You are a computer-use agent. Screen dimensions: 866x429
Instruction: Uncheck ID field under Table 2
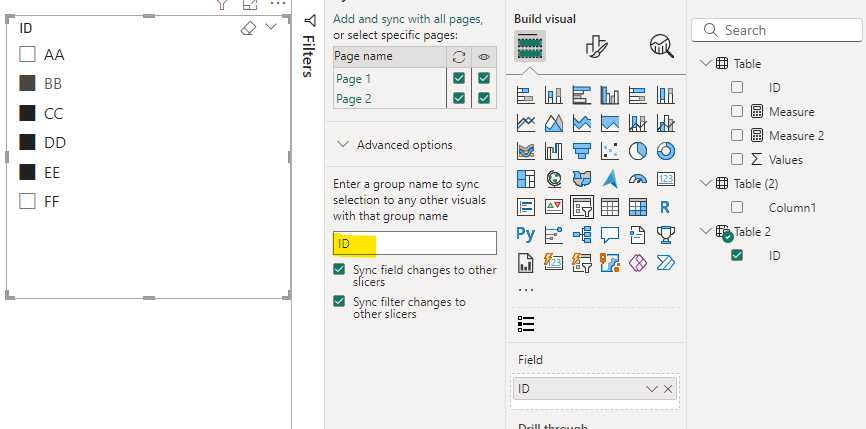pyautogui.click(x=737, y=255)
